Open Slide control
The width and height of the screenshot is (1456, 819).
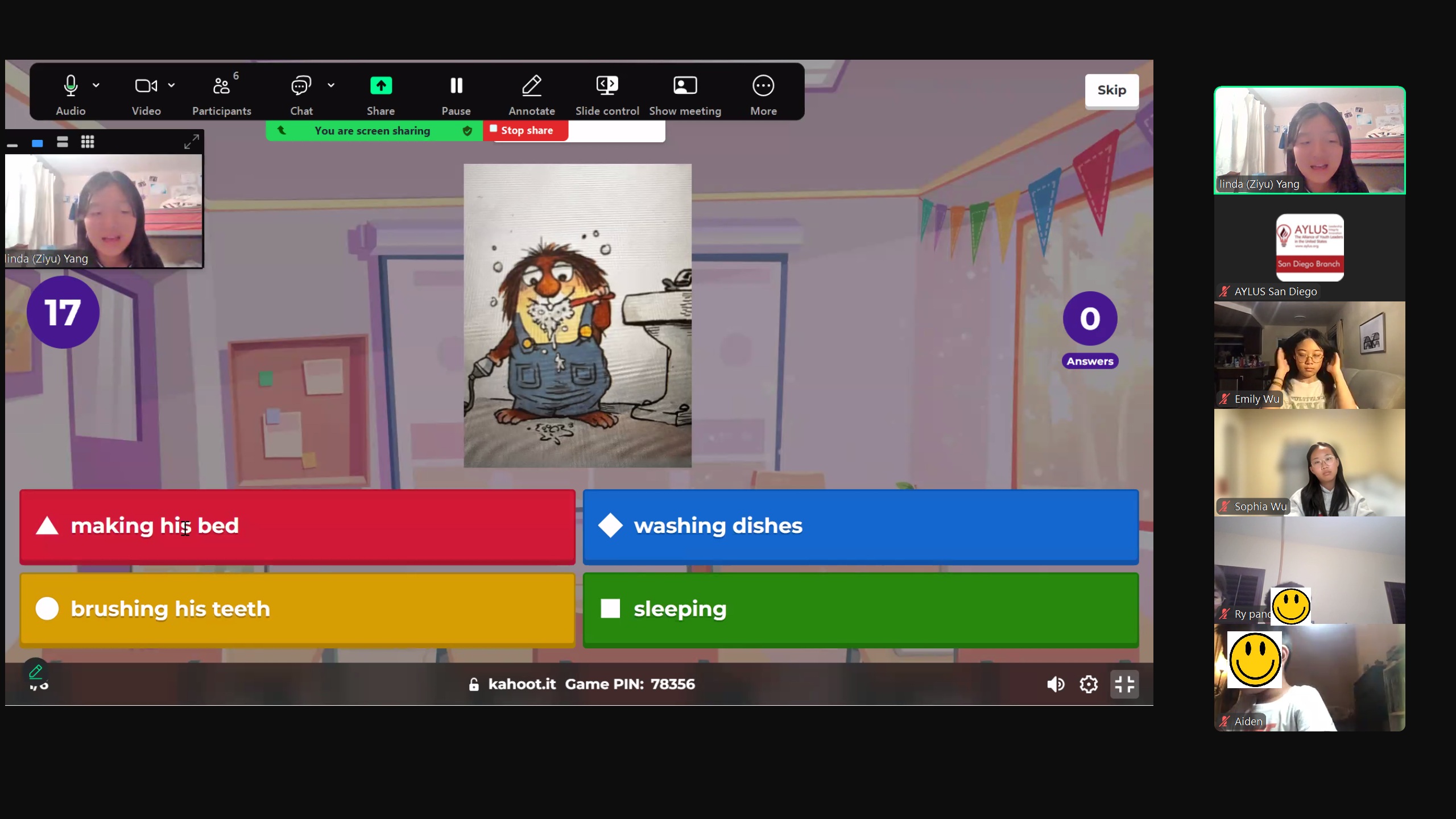coord(607,86)
